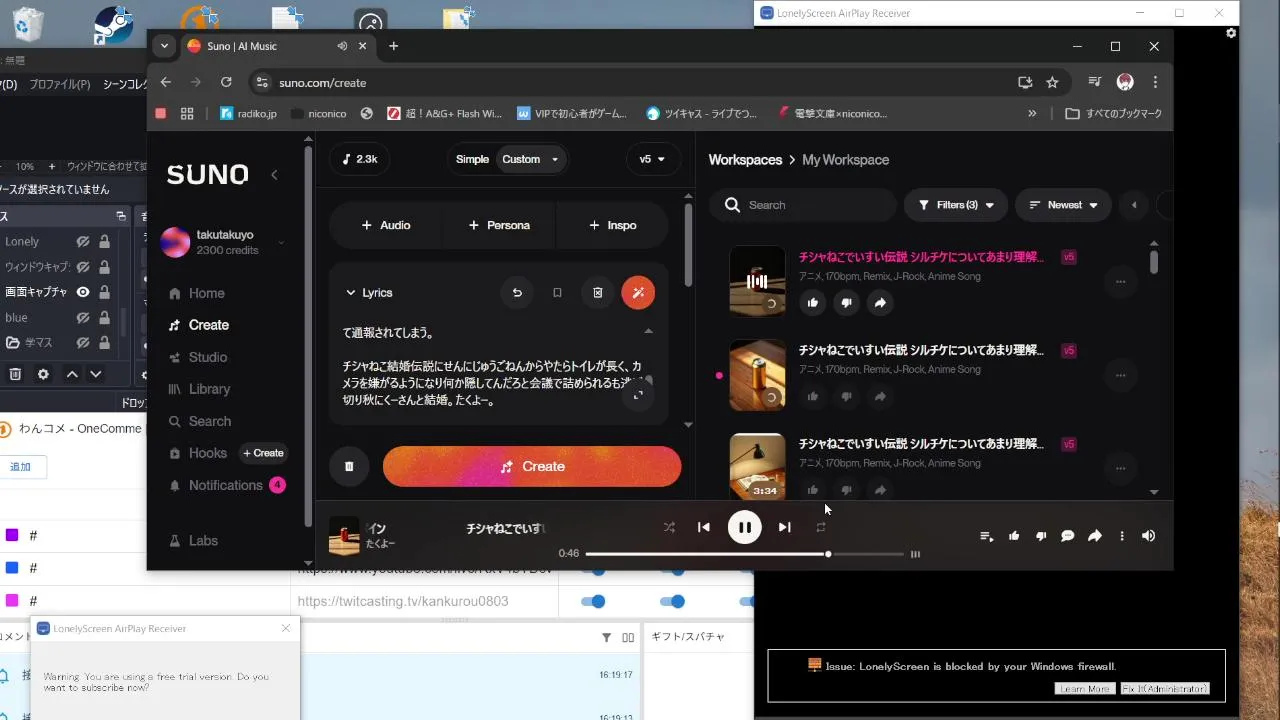Open Hooks in Suno sidebar
This screenshot has height=720, width=1280.
(x=198, y=453)
